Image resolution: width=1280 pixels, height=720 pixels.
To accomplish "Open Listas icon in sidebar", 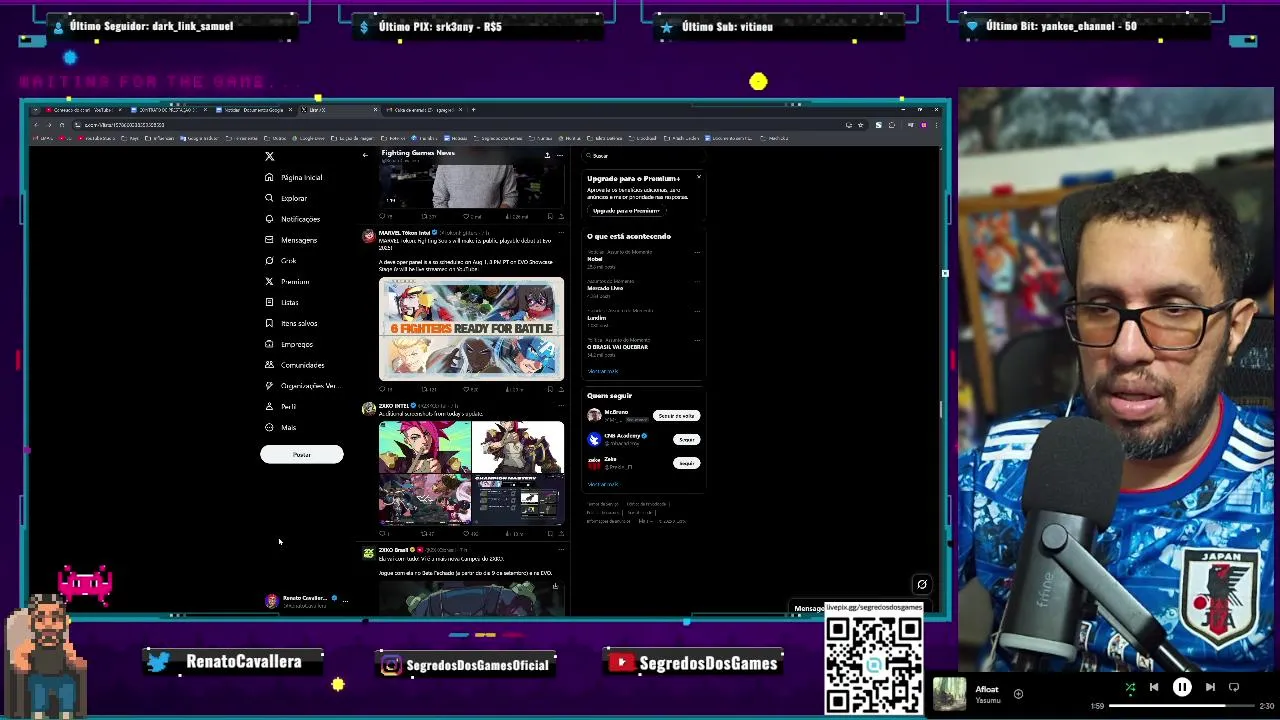I will click(x=269, y=302).
